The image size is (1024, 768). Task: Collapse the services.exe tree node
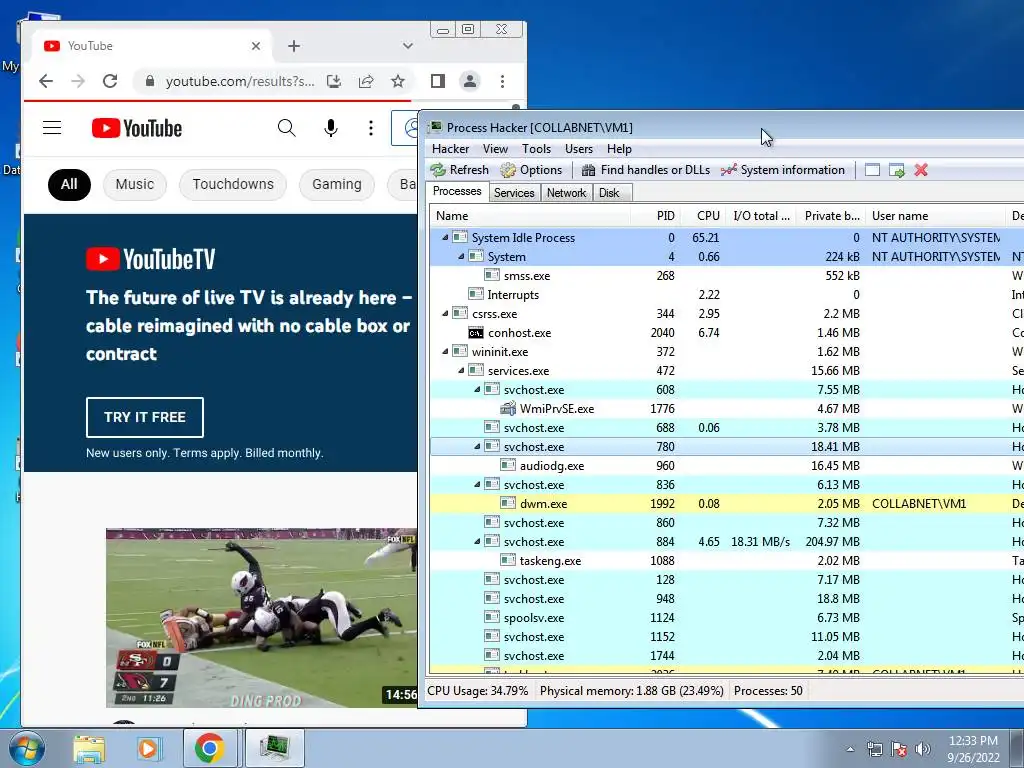(x=461, y=370)
